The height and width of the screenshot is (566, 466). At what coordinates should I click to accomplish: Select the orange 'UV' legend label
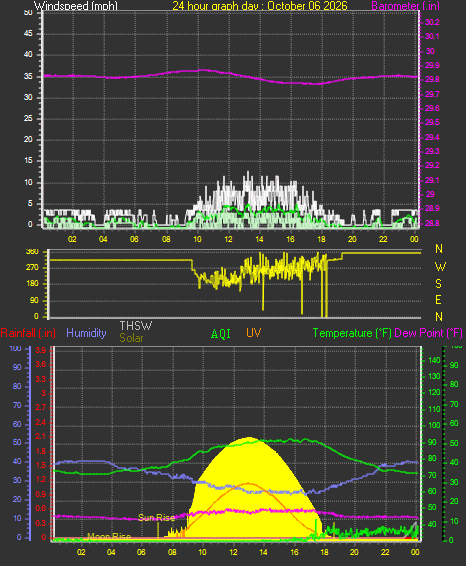tap(253, 333)
